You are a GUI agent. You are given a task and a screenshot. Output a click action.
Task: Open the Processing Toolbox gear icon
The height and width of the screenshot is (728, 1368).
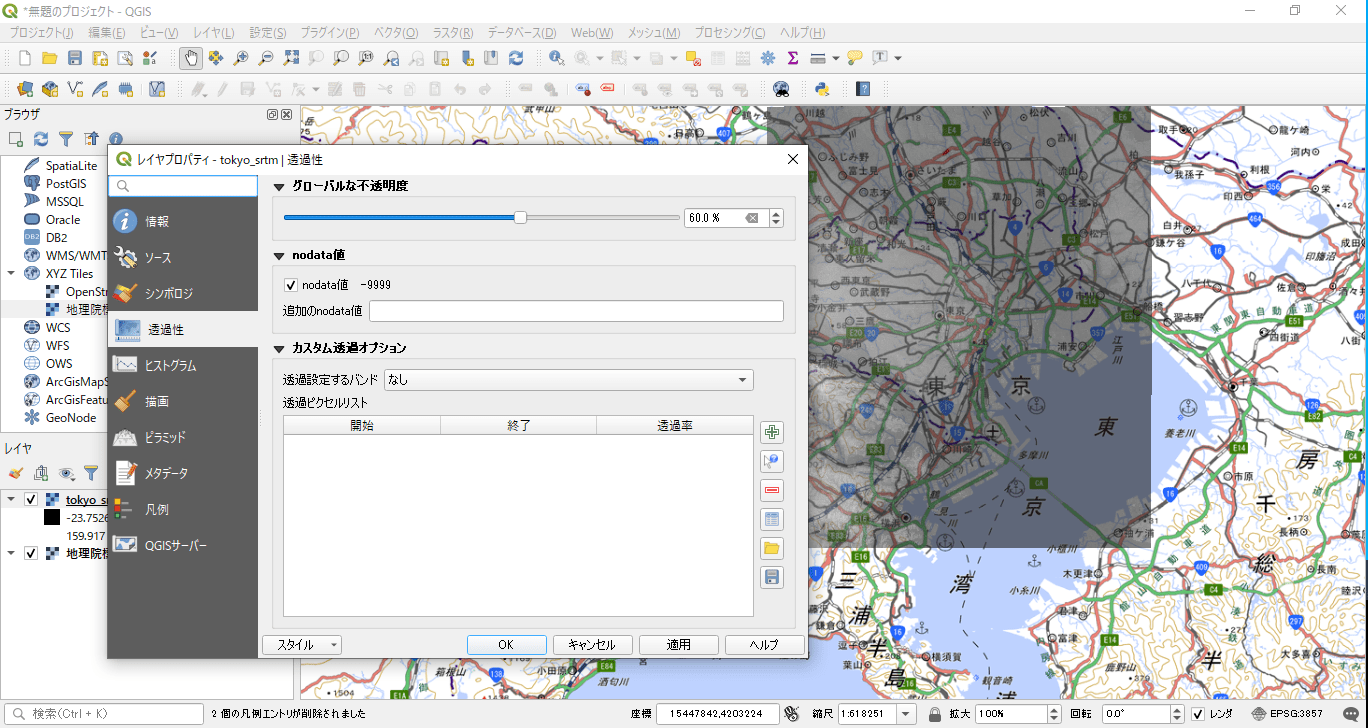coord(768,58)
